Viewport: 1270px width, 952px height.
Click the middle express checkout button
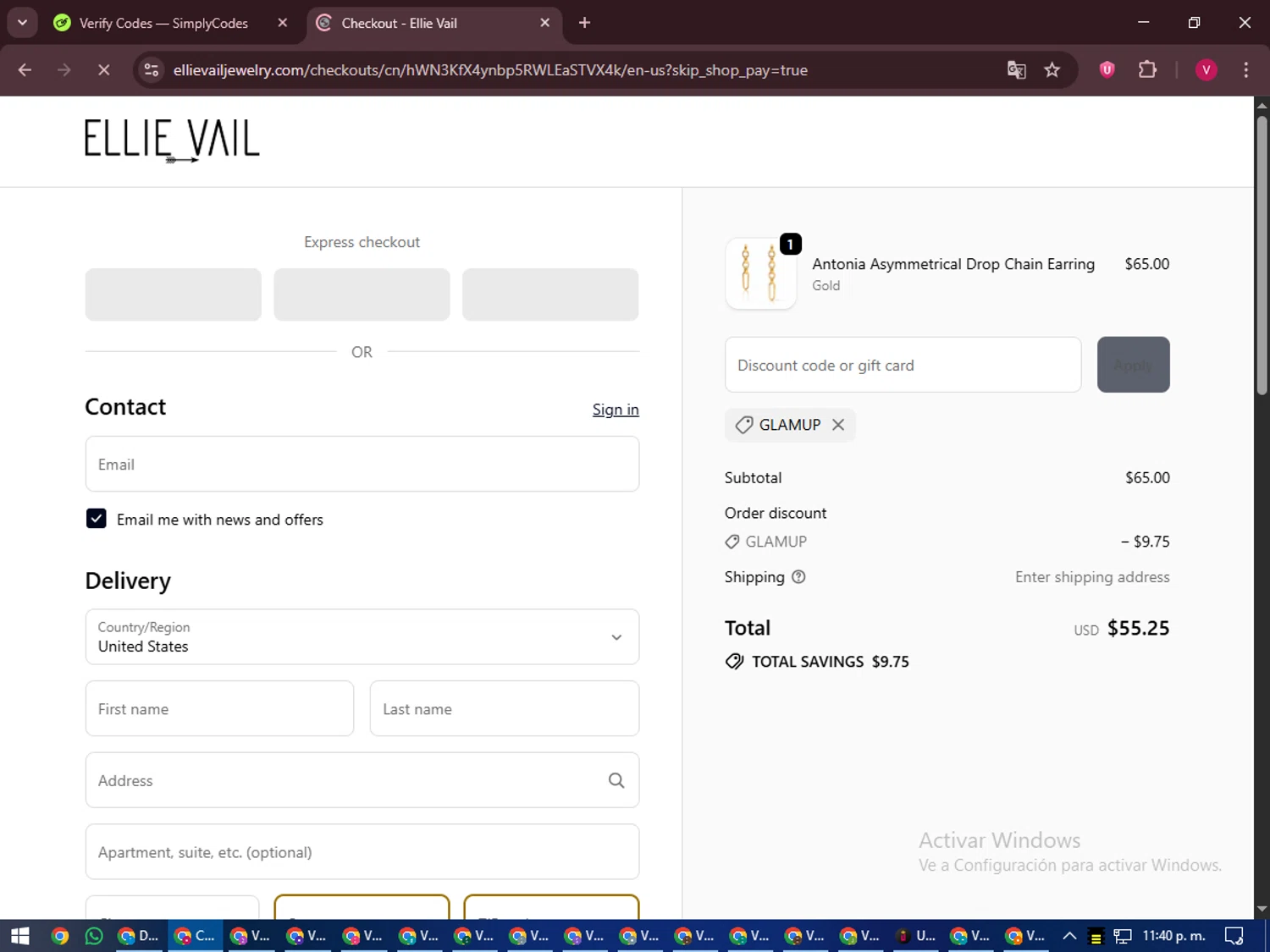[362, 294]
